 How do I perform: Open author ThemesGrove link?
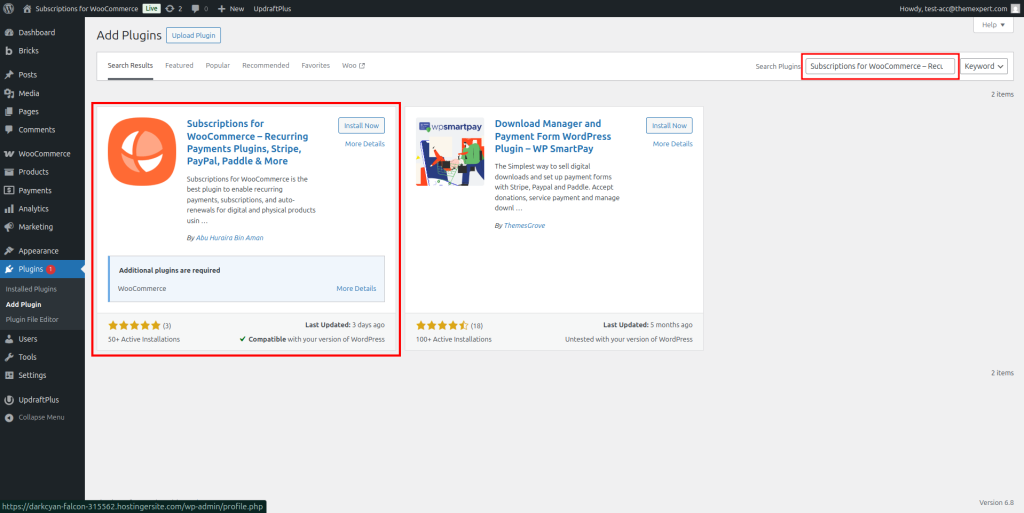tap(524, 226)
